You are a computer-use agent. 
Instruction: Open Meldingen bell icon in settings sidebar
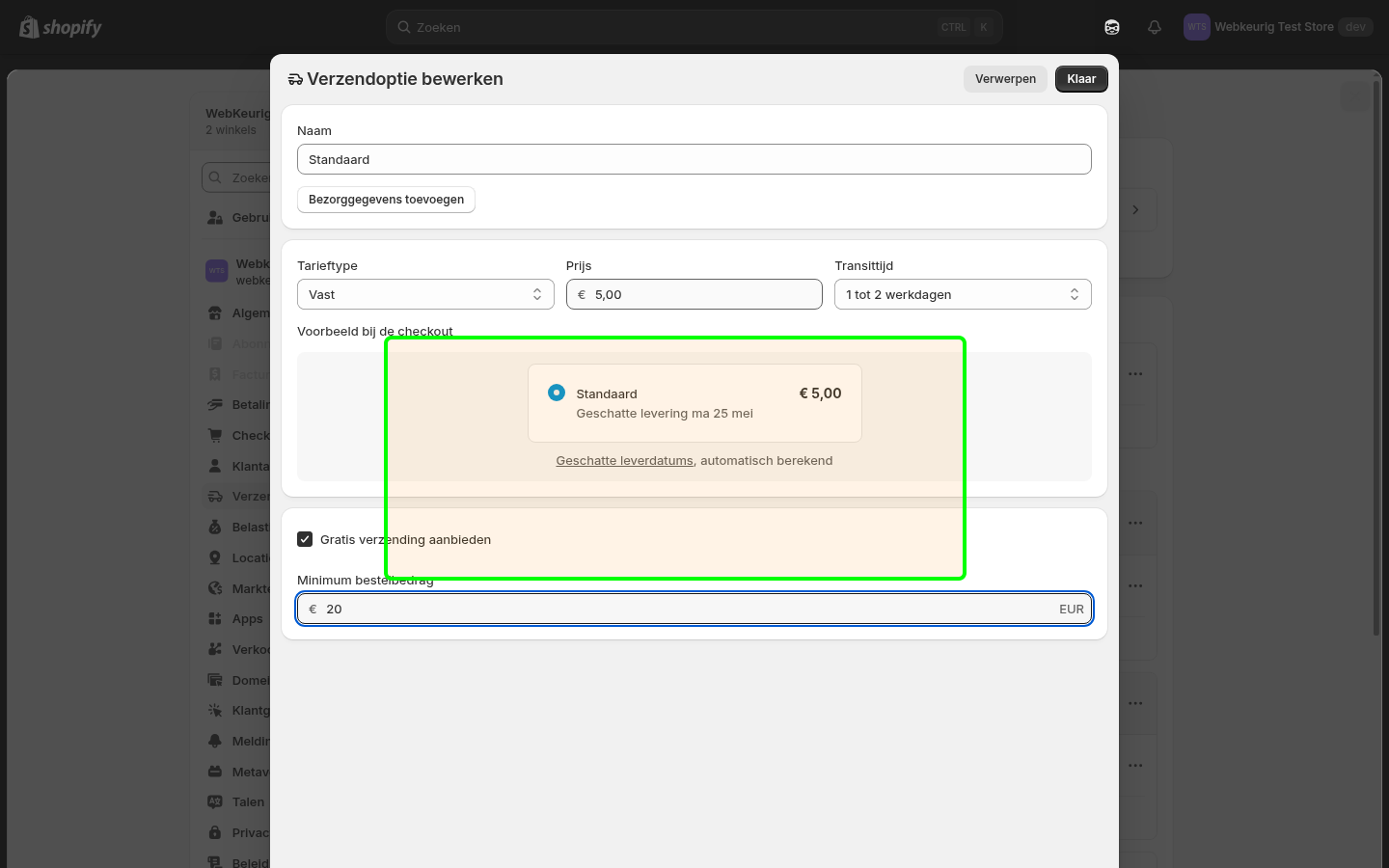tap(215, 742)
